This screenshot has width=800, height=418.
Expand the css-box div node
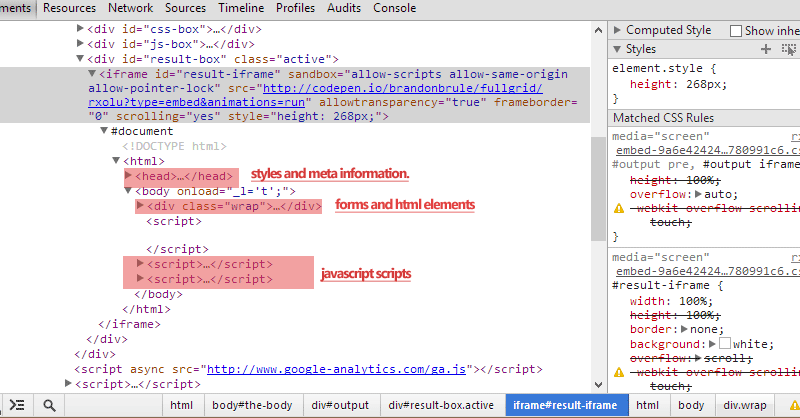pos(81,28)
